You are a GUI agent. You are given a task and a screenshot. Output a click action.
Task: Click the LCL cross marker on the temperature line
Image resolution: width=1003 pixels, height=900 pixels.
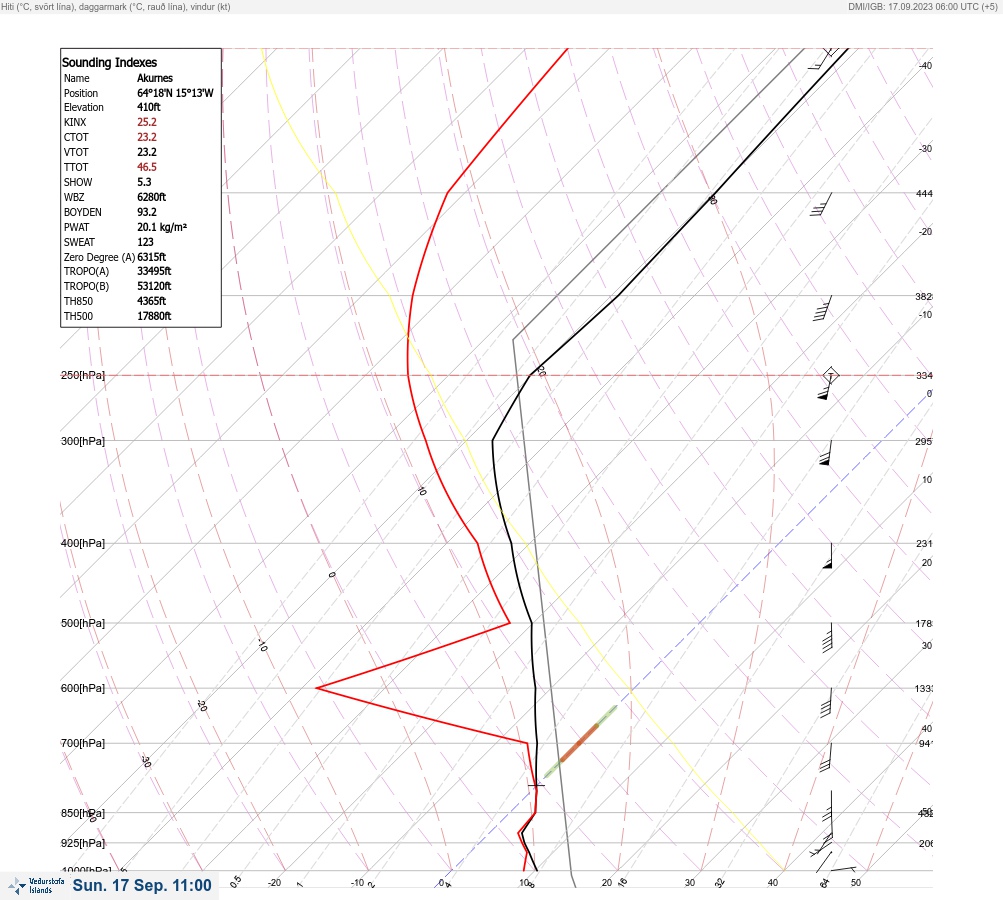[536, 785]
